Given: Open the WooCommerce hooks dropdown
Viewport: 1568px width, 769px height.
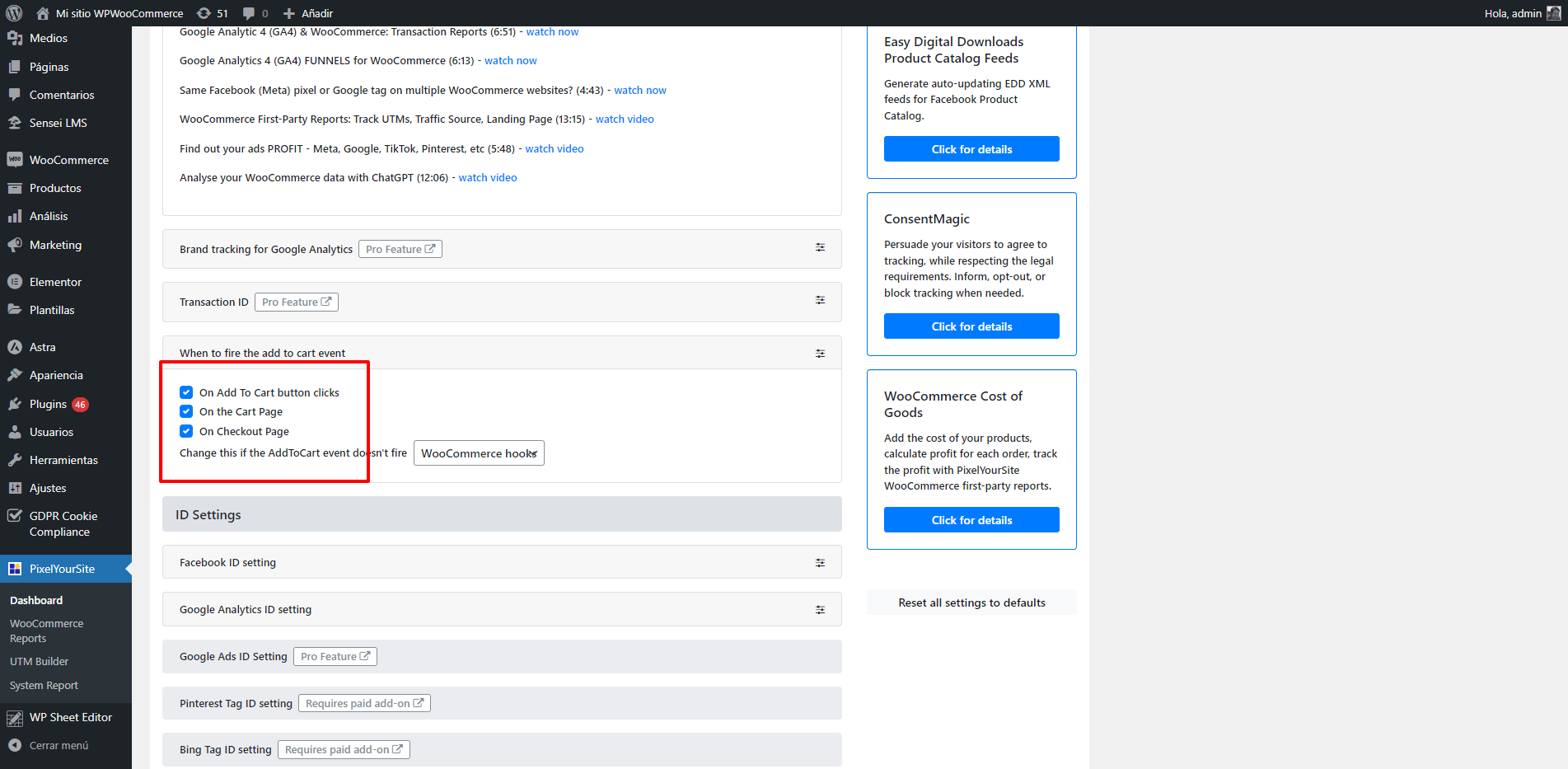Looking at the screenshot, I should point(479,453).
